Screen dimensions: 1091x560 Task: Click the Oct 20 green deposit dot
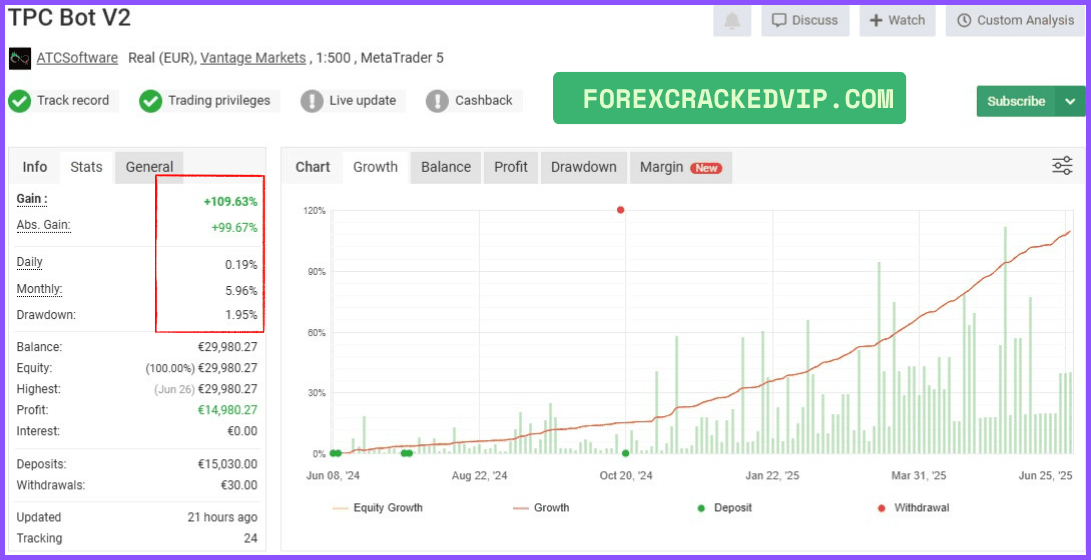[626, 454]
